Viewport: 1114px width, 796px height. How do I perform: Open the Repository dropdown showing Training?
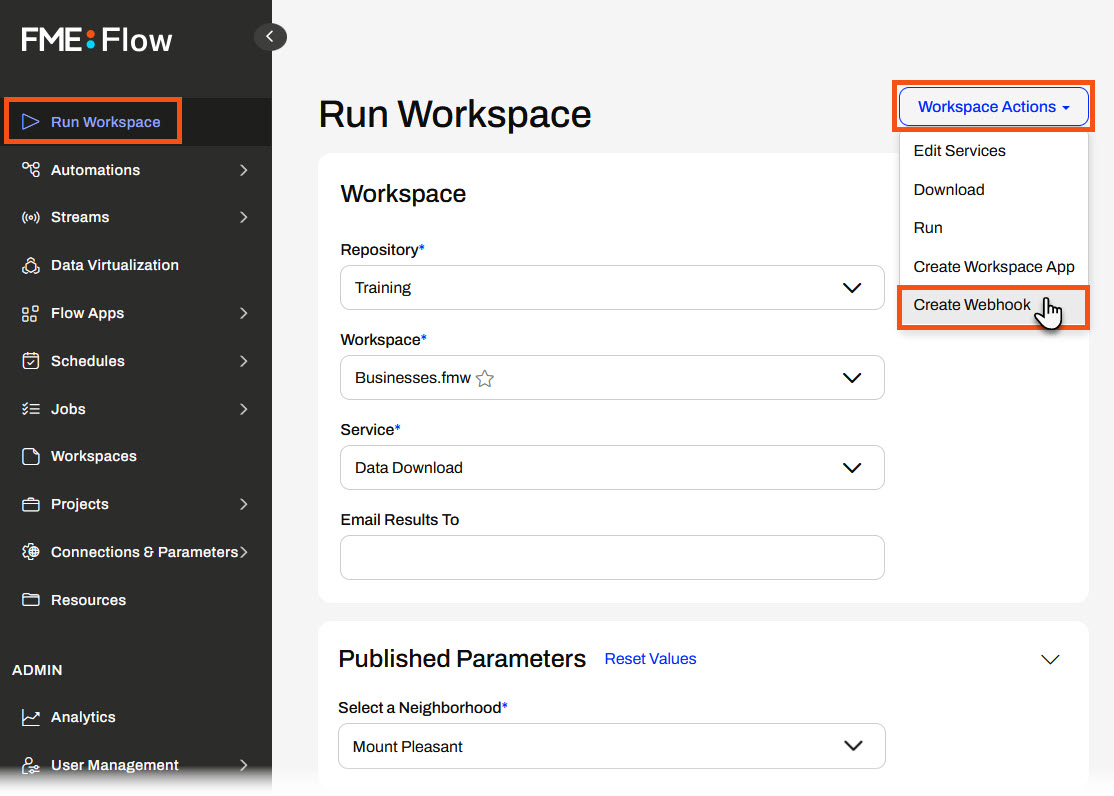612,288
